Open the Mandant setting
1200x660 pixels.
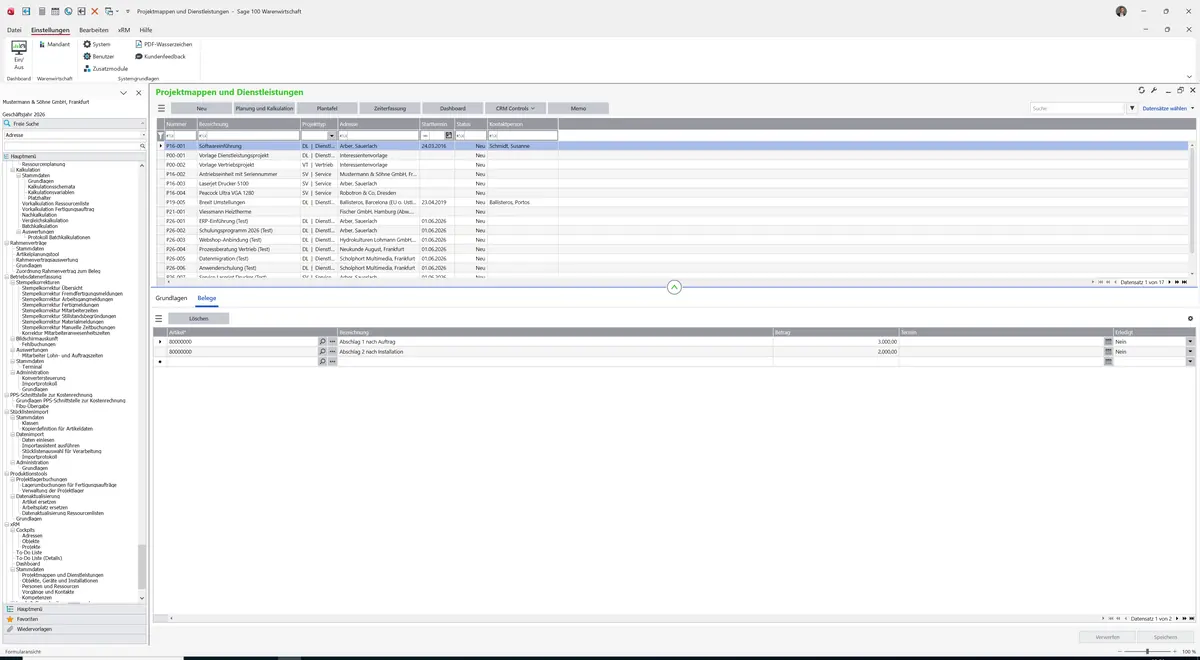54,44
